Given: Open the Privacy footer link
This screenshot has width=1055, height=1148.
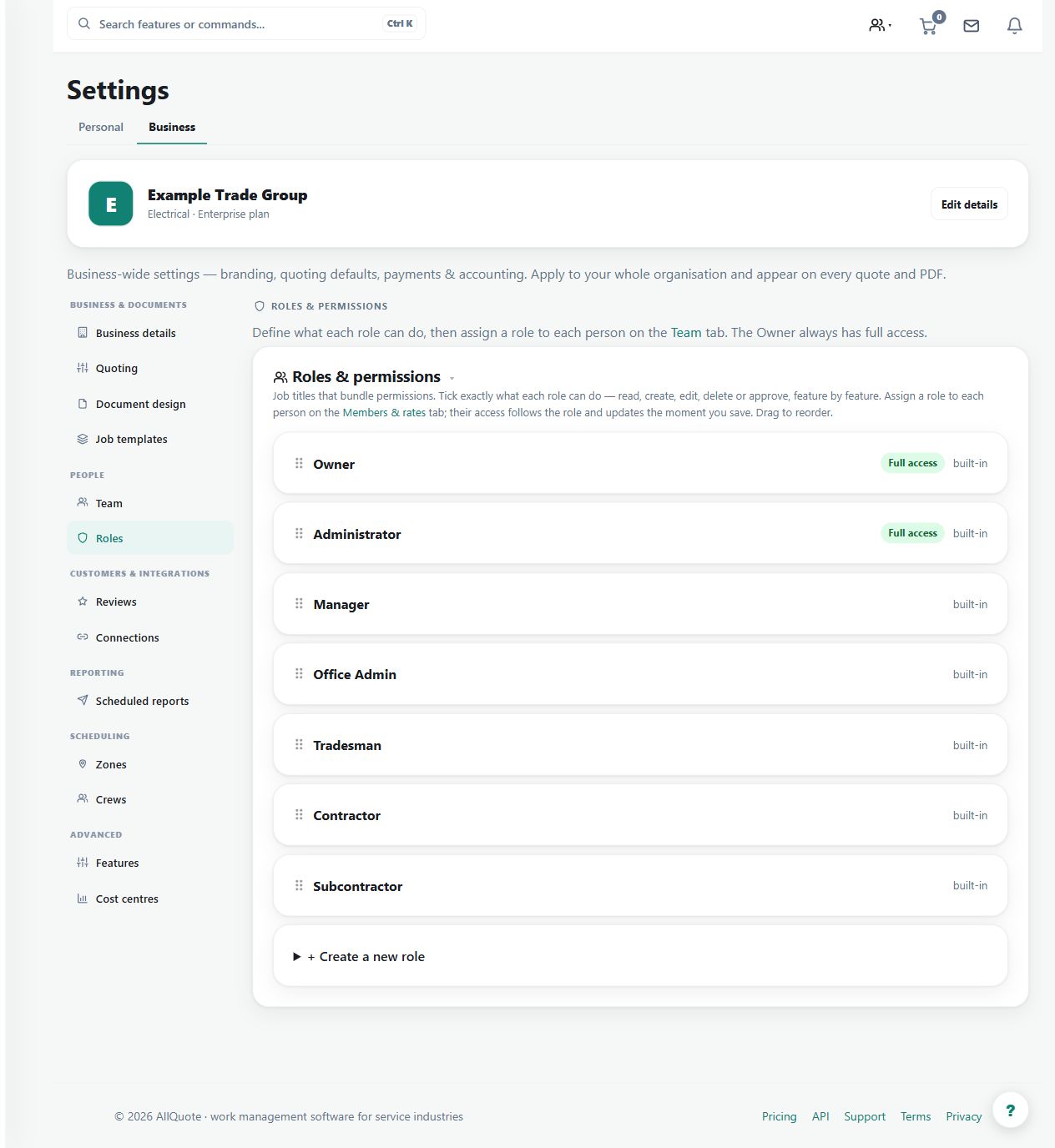Looking at the screenshot, I should (x=964, y=1116).
